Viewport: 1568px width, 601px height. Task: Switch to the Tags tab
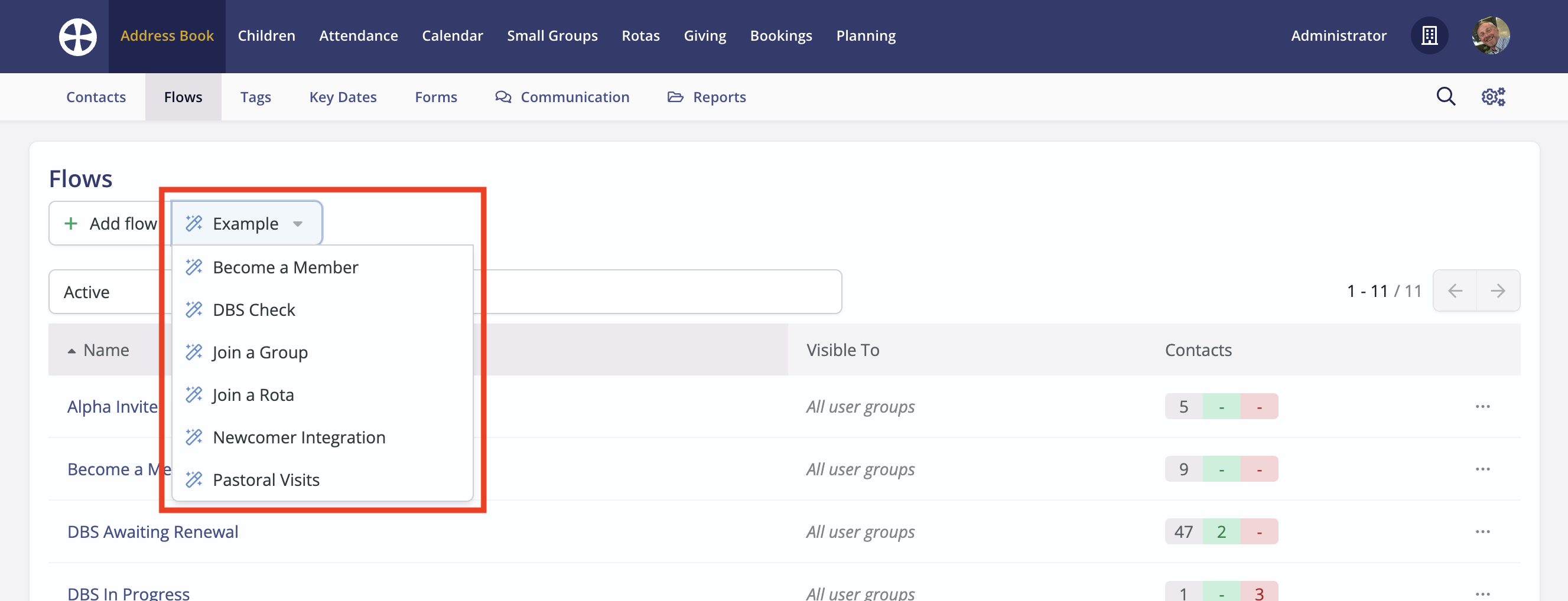pyautogui.click(x=256, y=96)
